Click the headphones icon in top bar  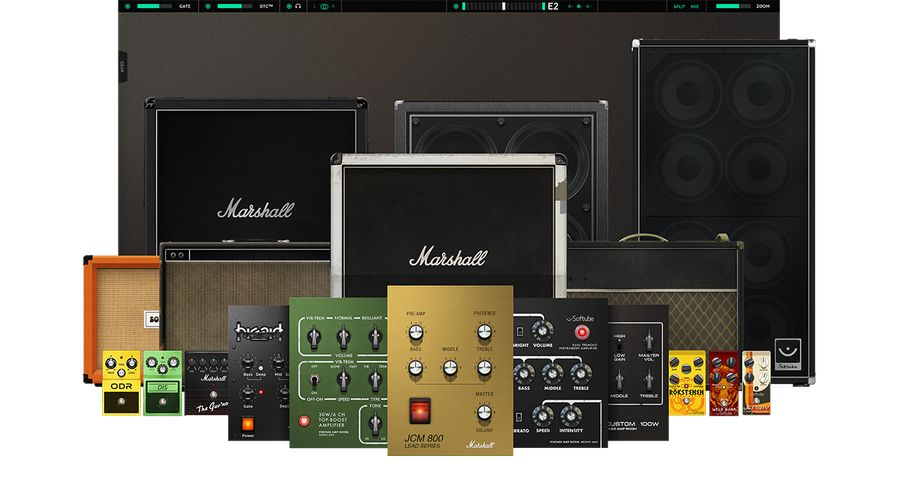298,6
